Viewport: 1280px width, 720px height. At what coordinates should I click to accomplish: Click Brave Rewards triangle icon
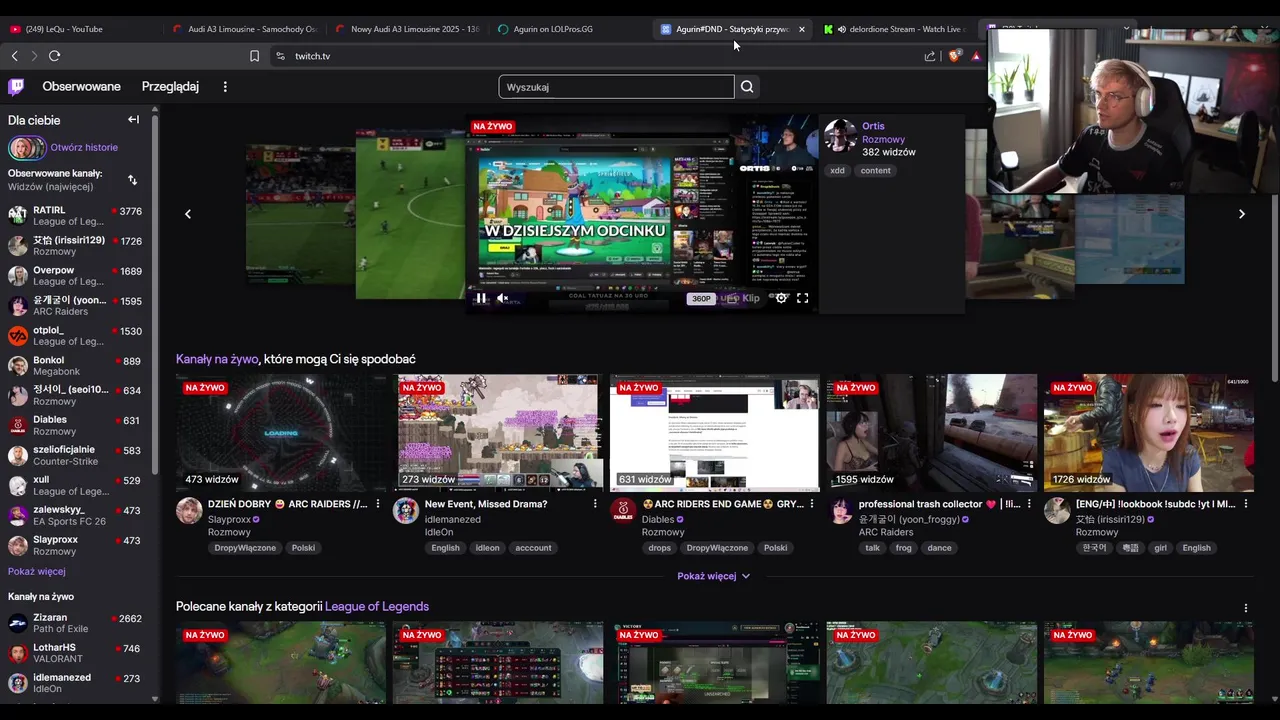(976, 56)
